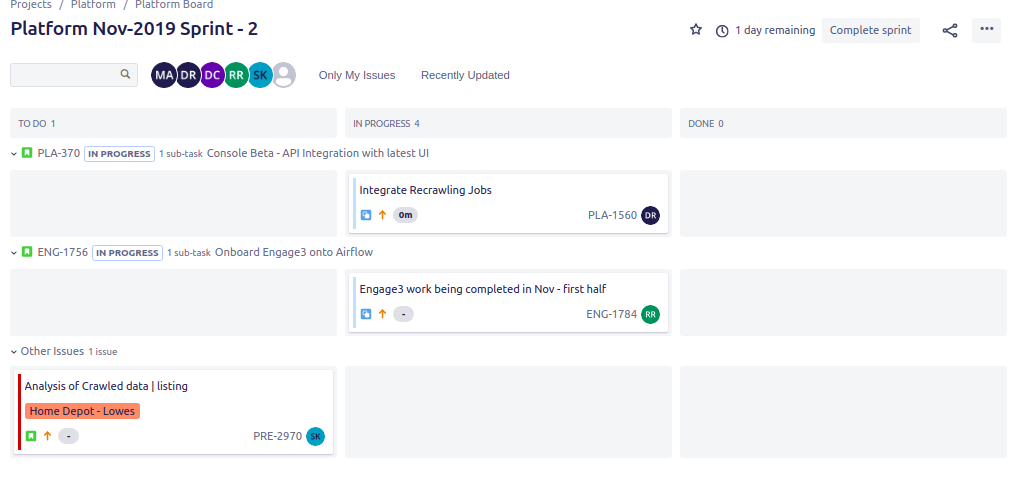Filter by DC avatar

click(x=212, y=75)
